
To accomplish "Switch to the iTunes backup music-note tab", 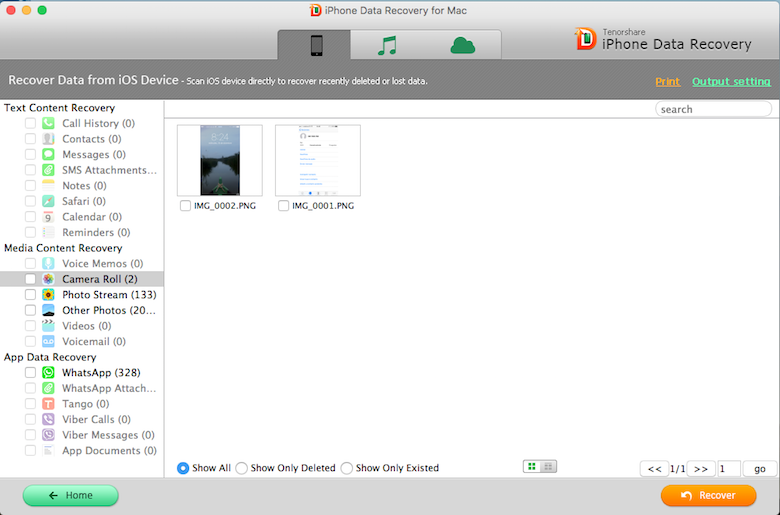I will point(388,45).
